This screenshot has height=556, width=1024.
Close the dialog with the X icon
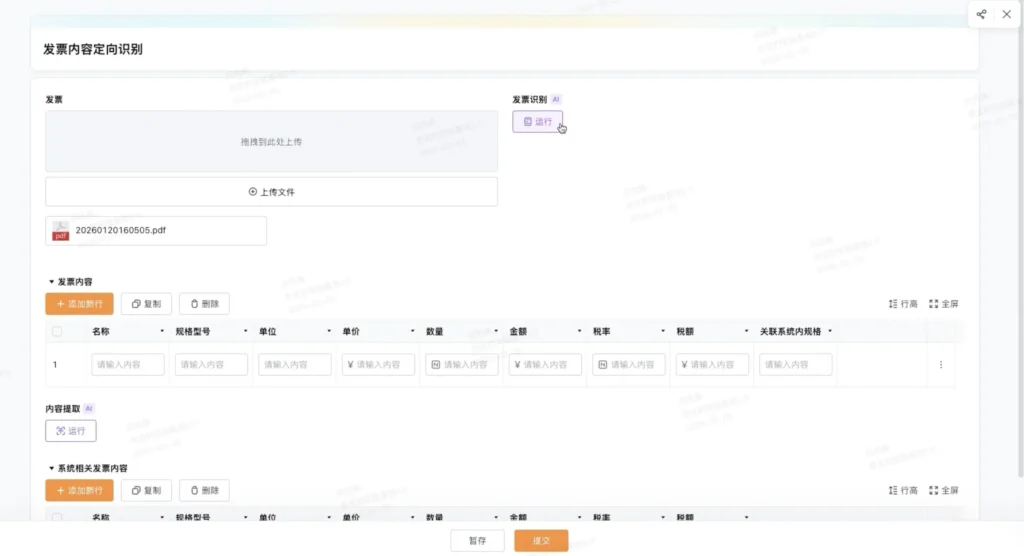[x=1006, y=14]
